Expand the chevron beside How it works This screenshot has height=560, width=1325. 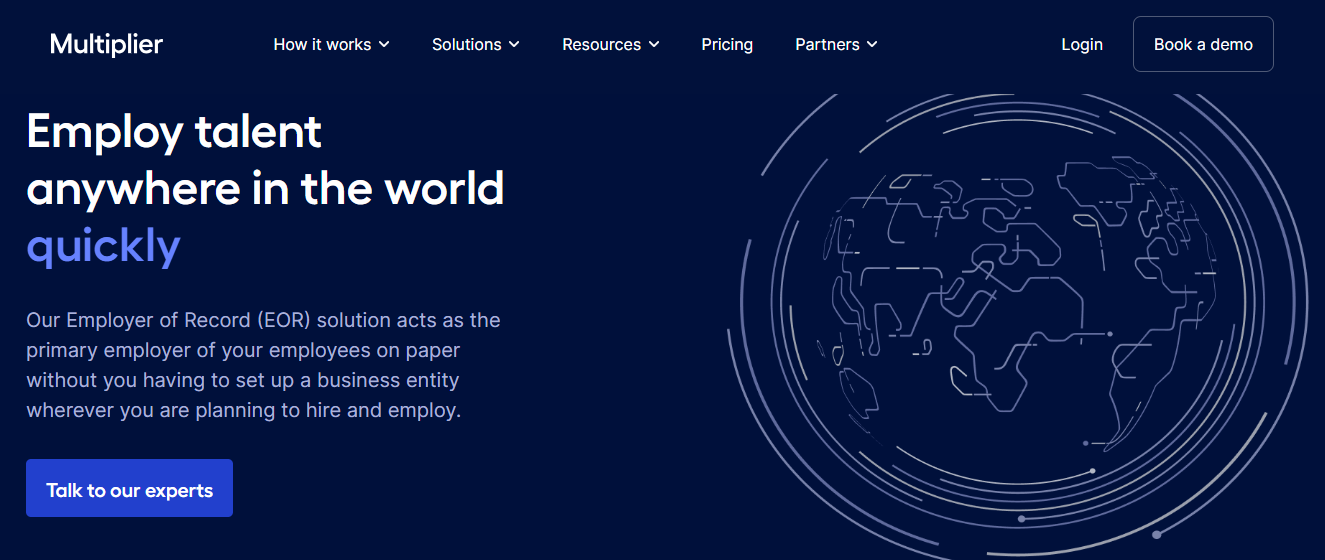point(384,45)
